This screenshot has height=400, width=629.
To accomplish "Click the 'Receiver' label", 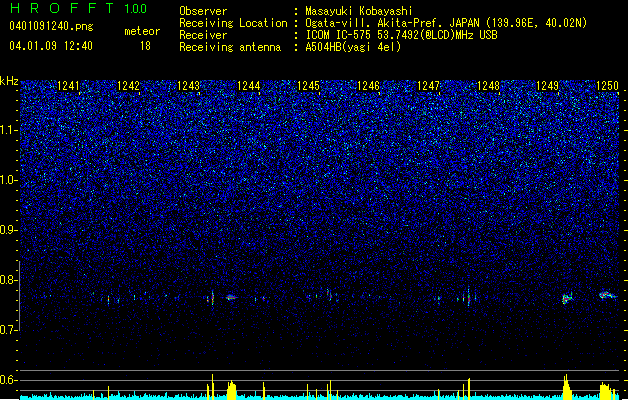I will [x=203, y=35].
